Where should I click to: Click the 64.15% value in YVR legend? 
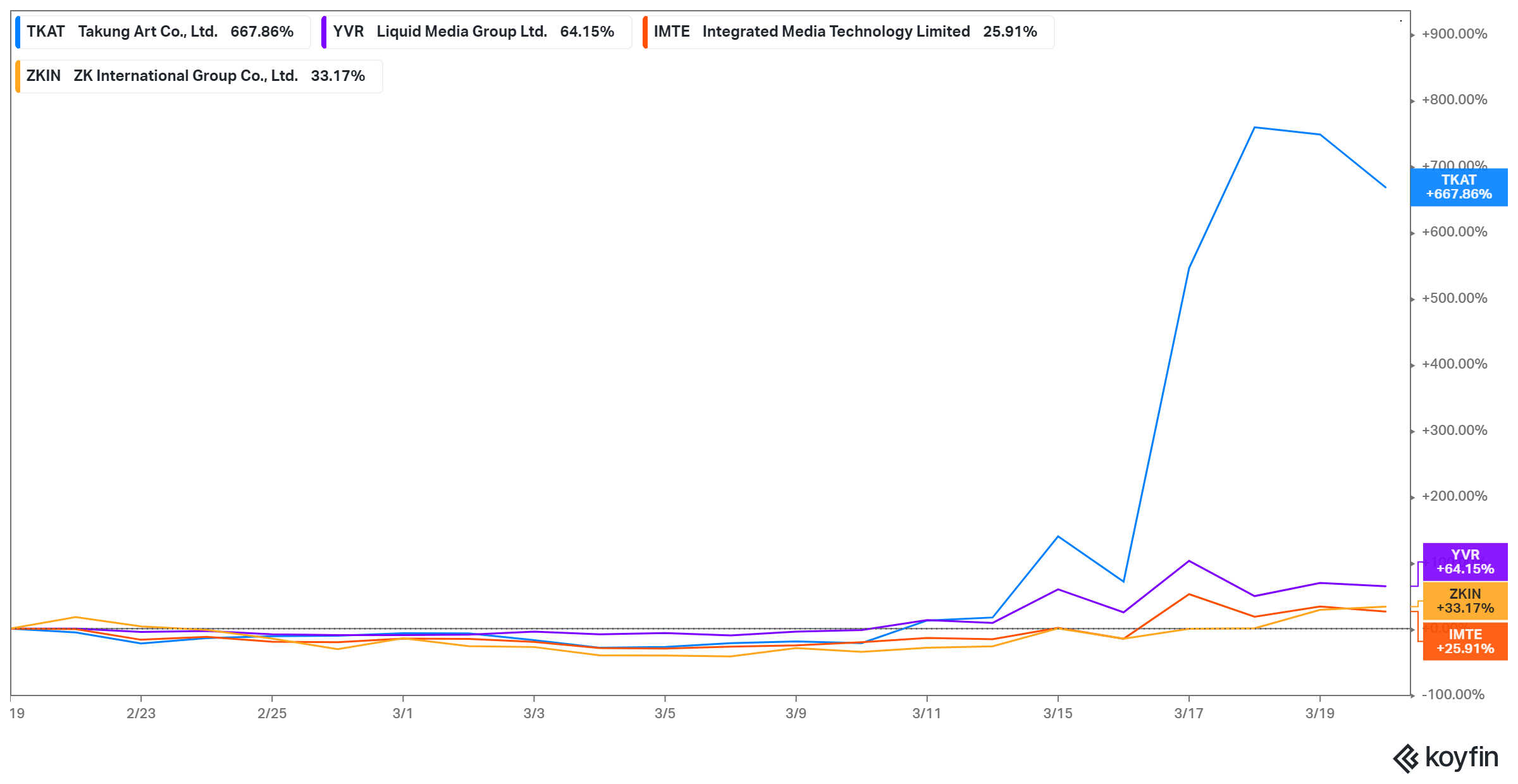click(x=587, y=32)
